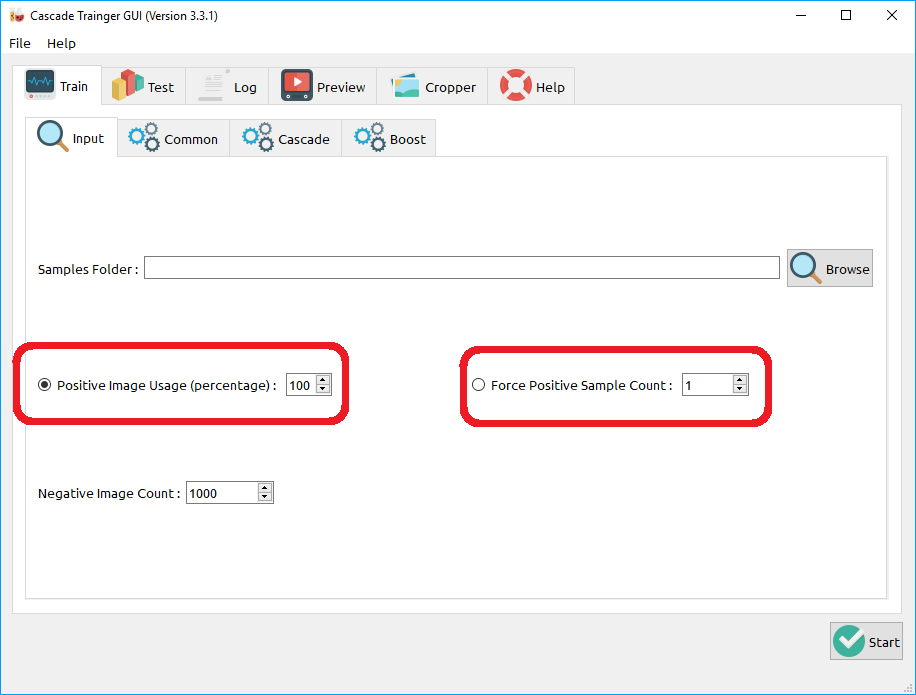Click the Boost tab gears icon
916x695 pixels.
[x=370, y=137]
